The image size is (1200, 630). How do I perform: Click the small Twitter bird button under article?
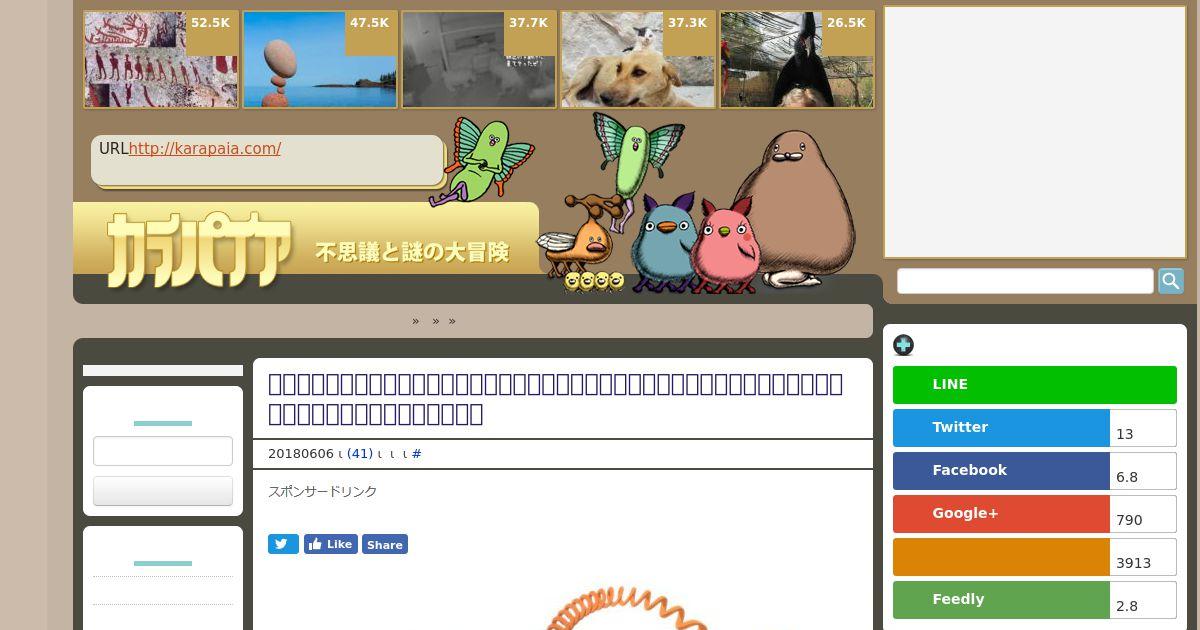[x=283, y=544]
